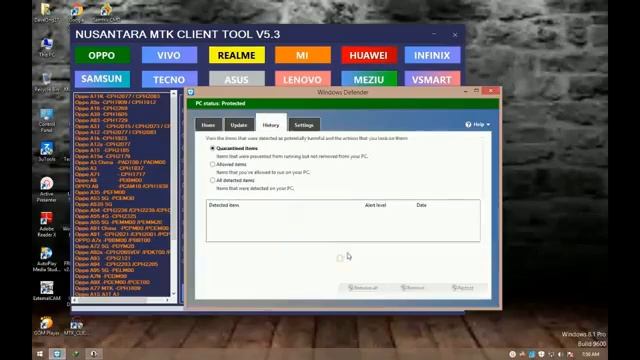640x360 pixels.
Task: Click the ASUS brand button
Action: point(237,79)
